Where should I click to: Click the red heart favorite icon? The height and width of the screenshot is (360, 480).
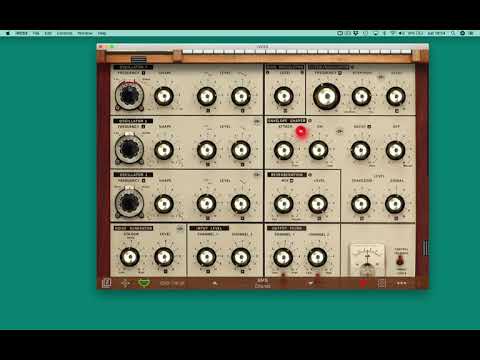click(363, 283)
